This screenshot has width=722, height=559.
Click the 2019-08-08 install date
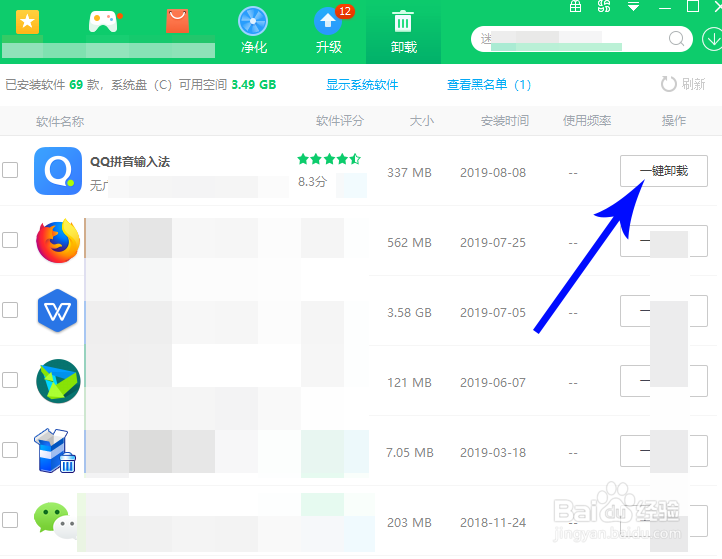(493, 173)
